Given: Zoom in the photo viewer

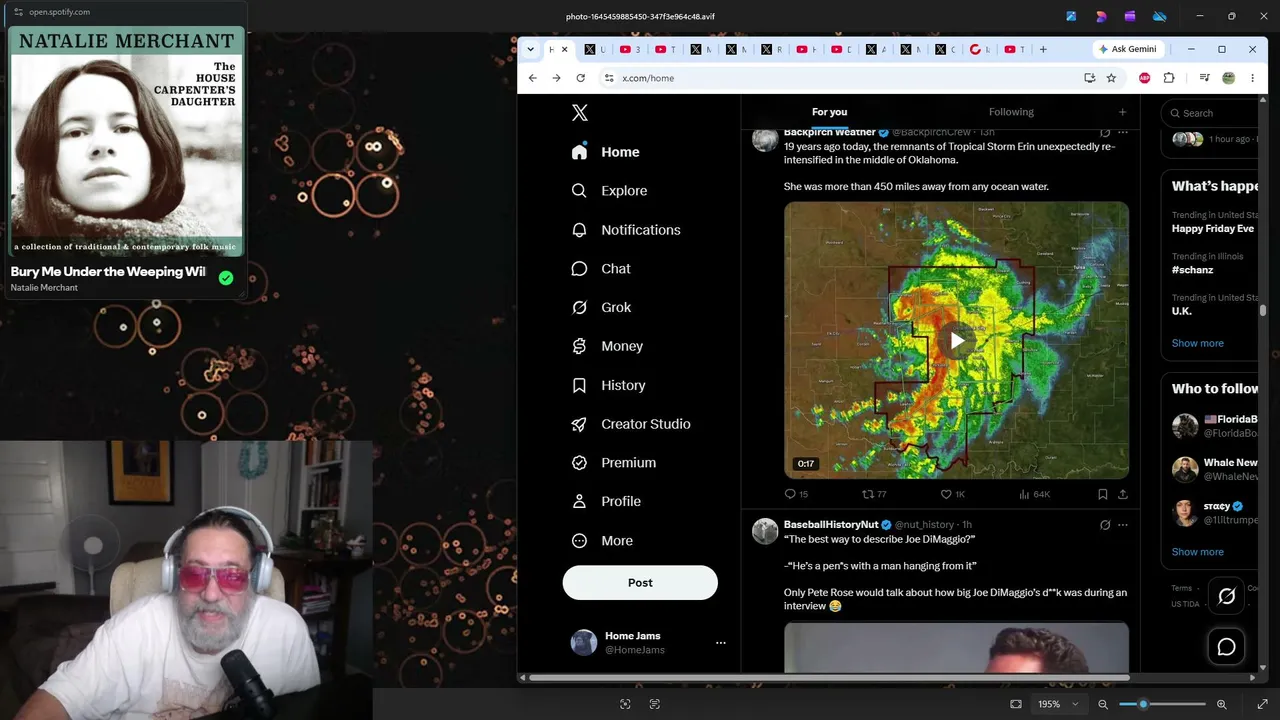Looking at the screenshot, I should click(1221, 704).
